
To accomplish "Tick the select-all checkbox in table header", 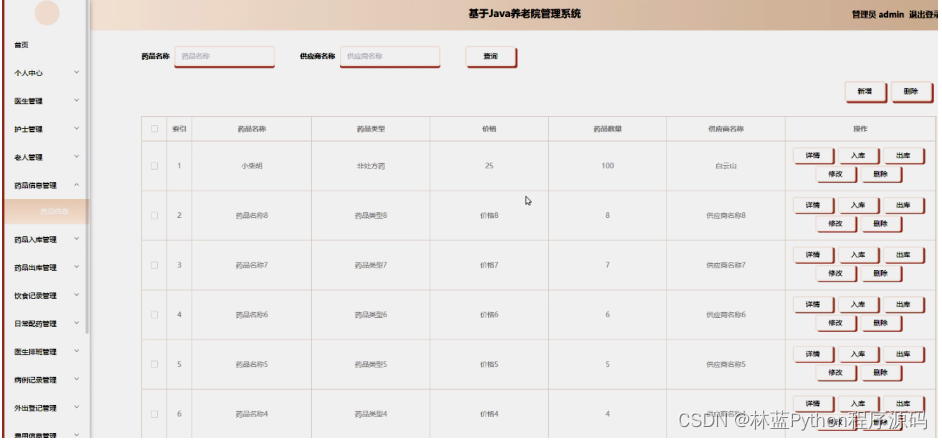I will coord(154,129).
